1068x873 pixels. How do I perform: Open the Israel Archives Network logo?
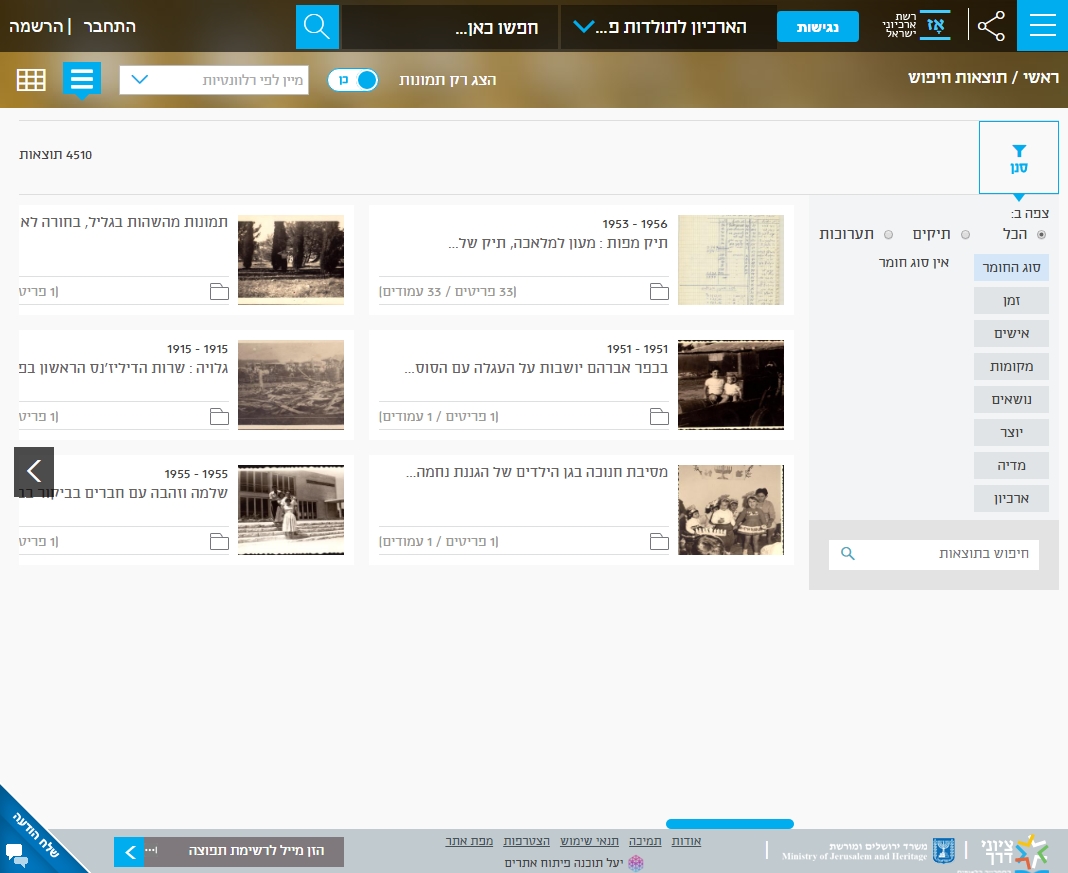pos(916,26)
